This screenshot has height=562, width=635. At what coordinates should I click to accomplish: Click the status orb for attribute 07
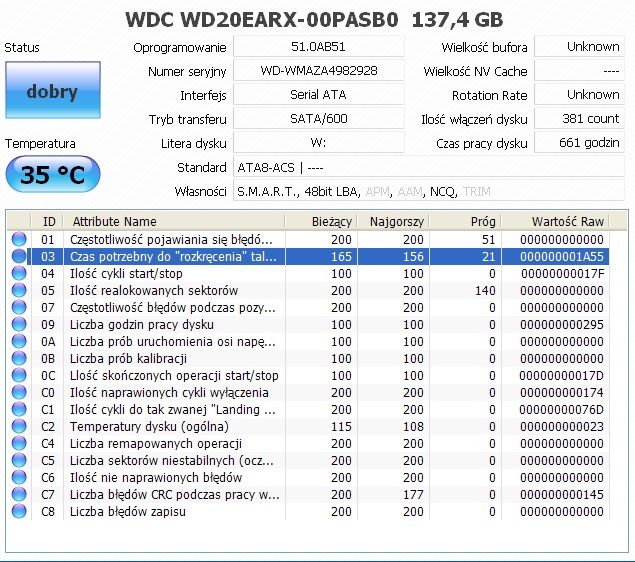pyautogui.click(x=19, y=307)
